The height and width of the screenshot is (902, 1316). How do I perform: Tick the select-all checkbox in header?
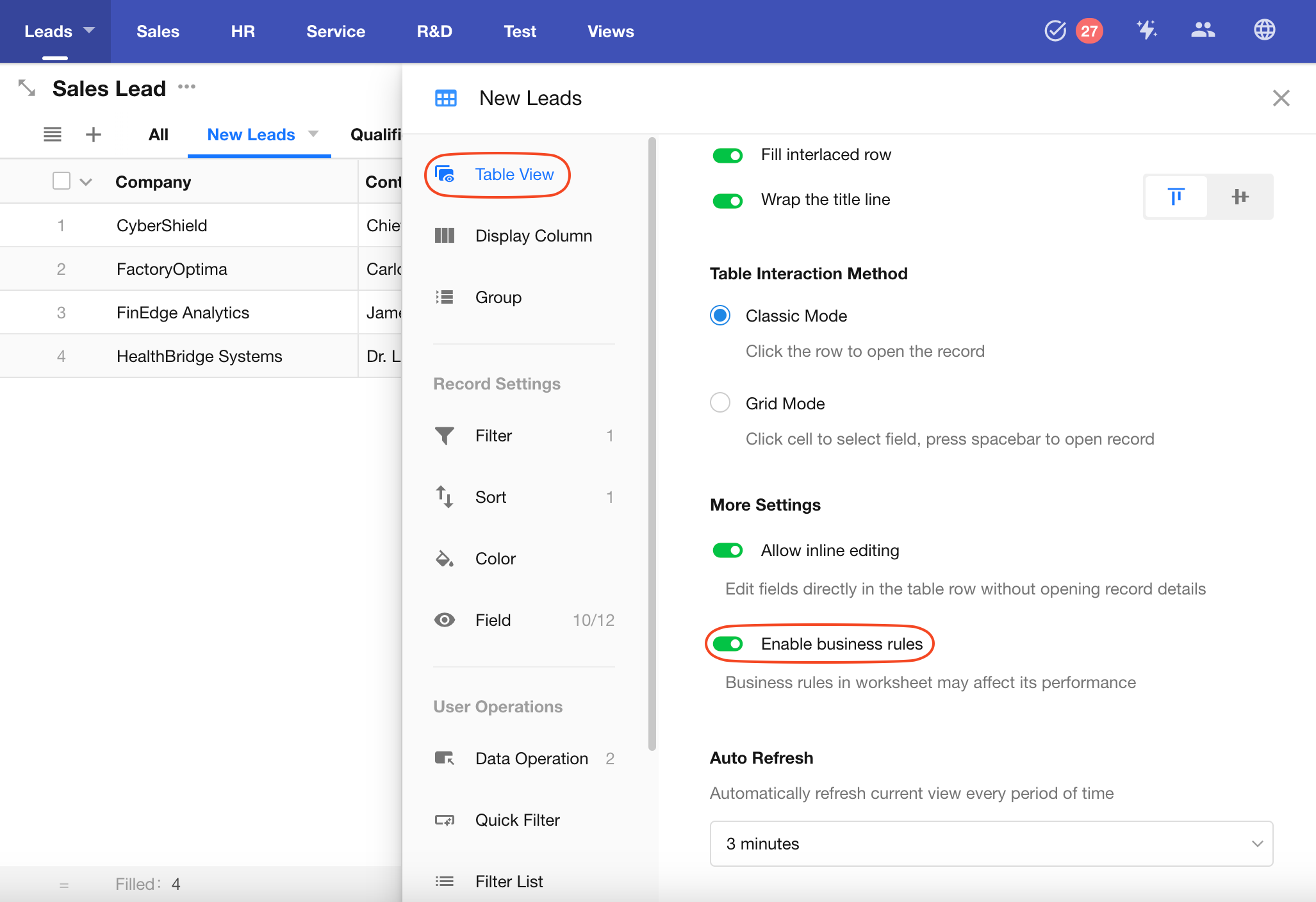click(62, 181)
